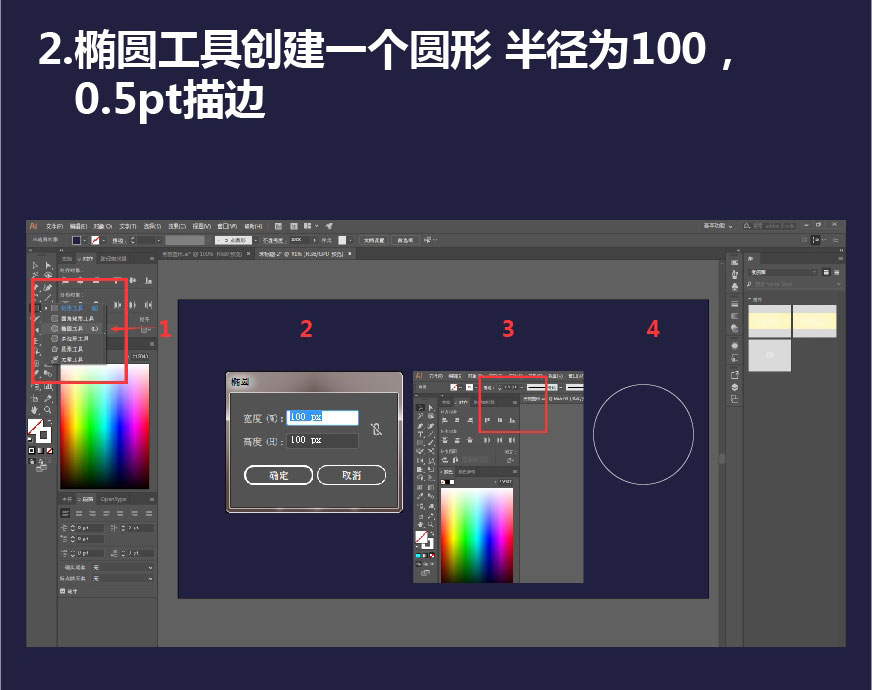Screen dimensions: 872x690
Task: Open the change screen mode icon
Action: pos(41,468)
